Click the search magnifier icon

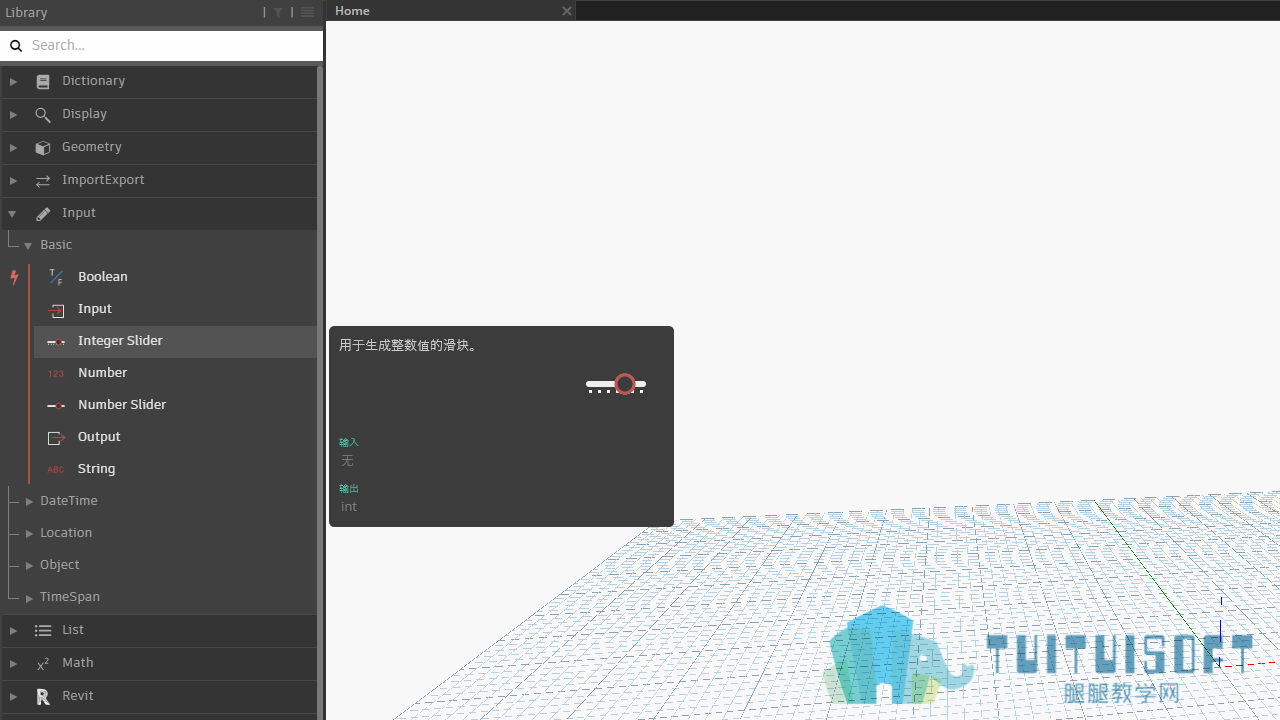(x=15, y=45)
